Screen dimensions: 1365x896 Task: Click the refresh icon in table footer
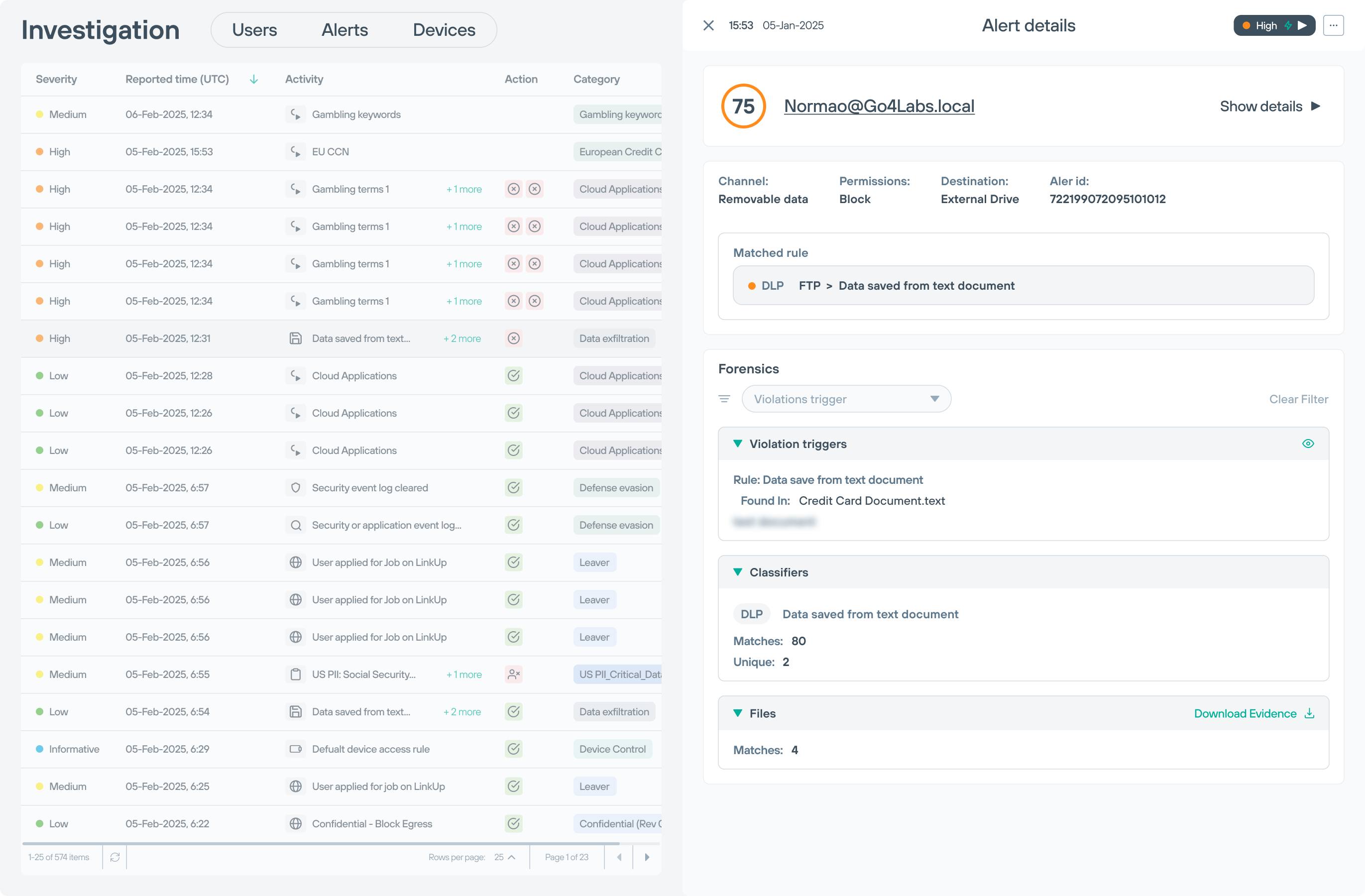pyautogui.click(x=114, y=857)
